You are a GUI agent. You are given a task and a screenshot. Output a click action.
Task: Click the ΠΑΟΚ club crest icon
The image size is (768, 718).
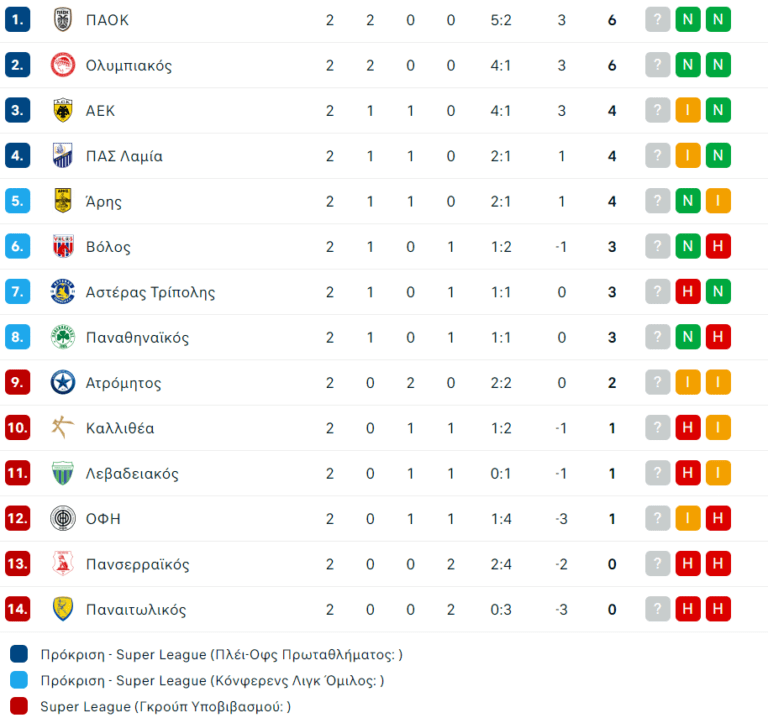tap(63, 20)
